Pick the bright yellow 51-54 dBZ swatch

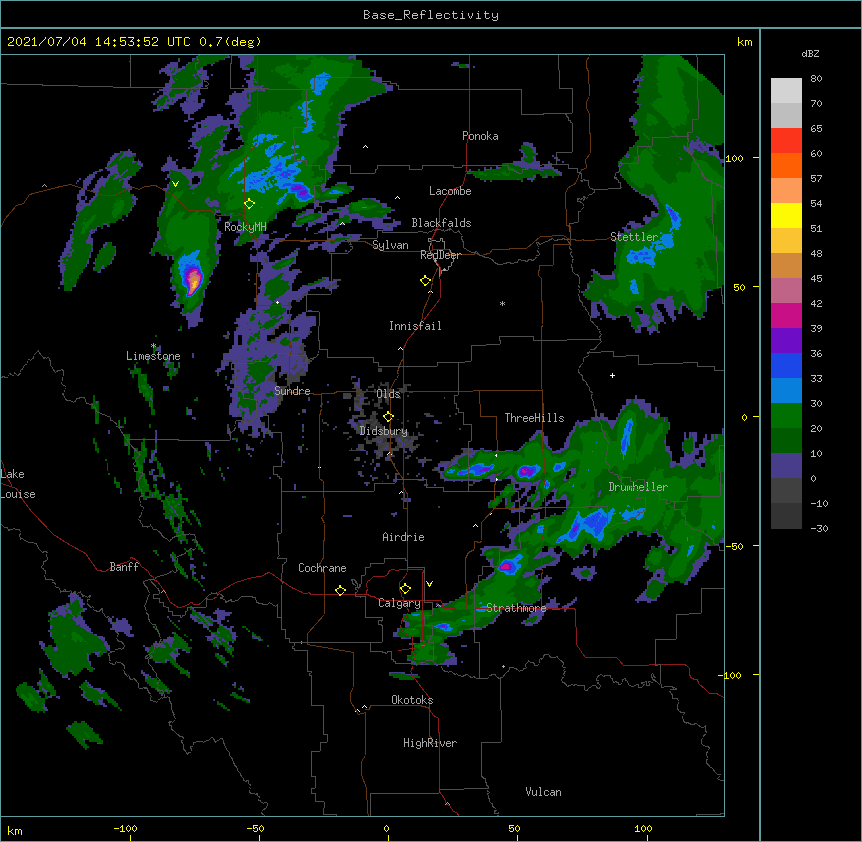coord(786,215)
